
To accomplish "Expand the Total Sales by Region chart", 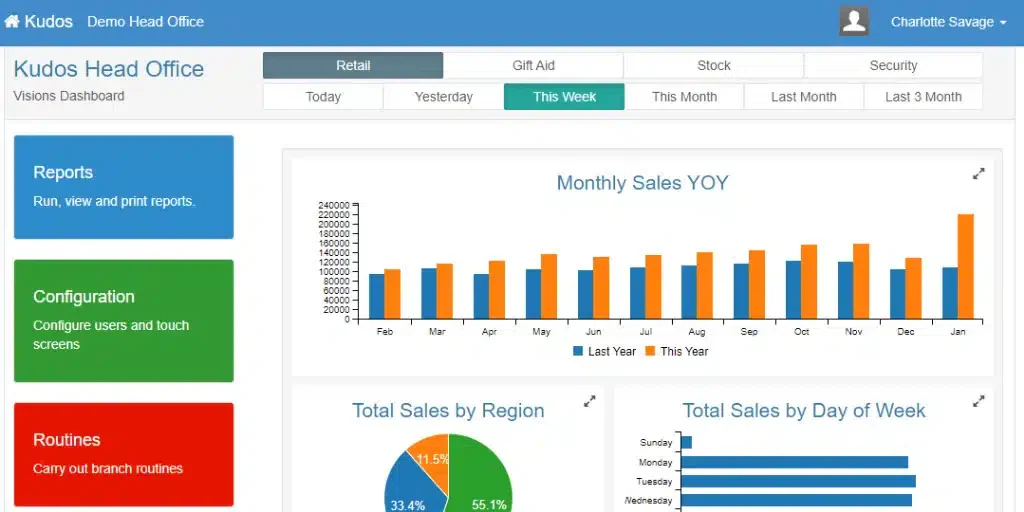I will click(x=590, y=402).
